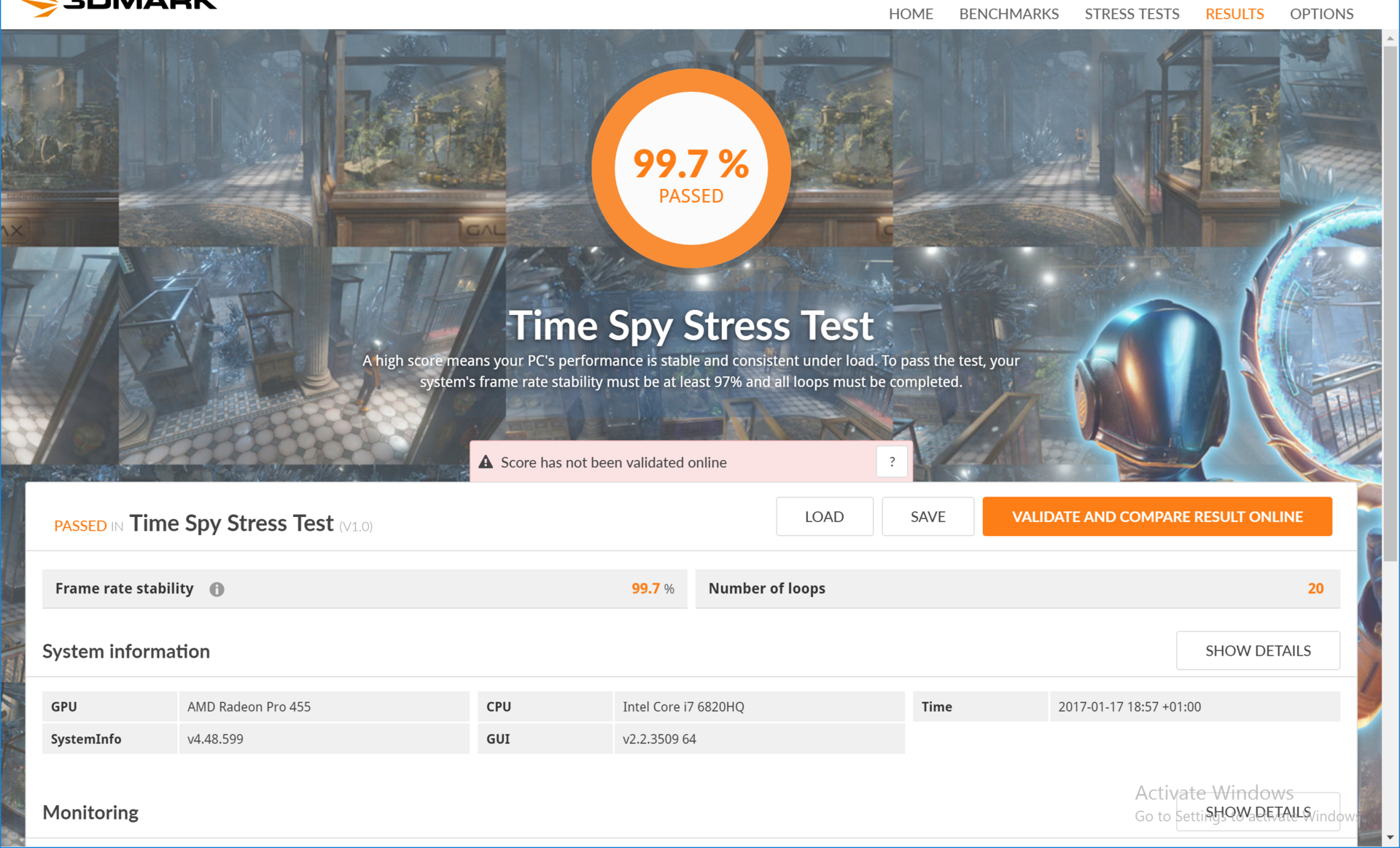The image size is (1400, 848).
Task: Show details for Monitoring section
Action: click(x=1258, y=812)
